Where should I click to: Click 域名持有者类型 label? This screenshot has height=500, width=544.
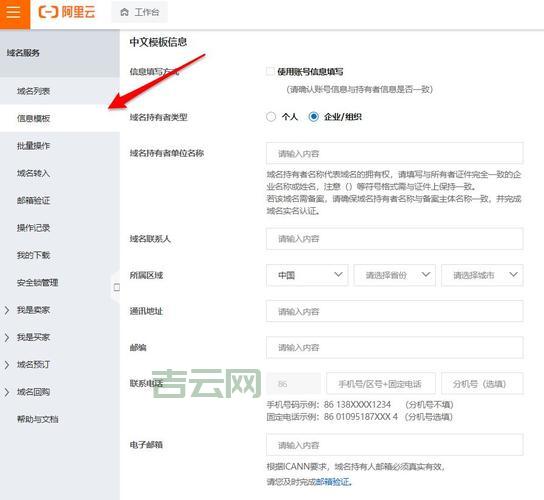(159, 117)
